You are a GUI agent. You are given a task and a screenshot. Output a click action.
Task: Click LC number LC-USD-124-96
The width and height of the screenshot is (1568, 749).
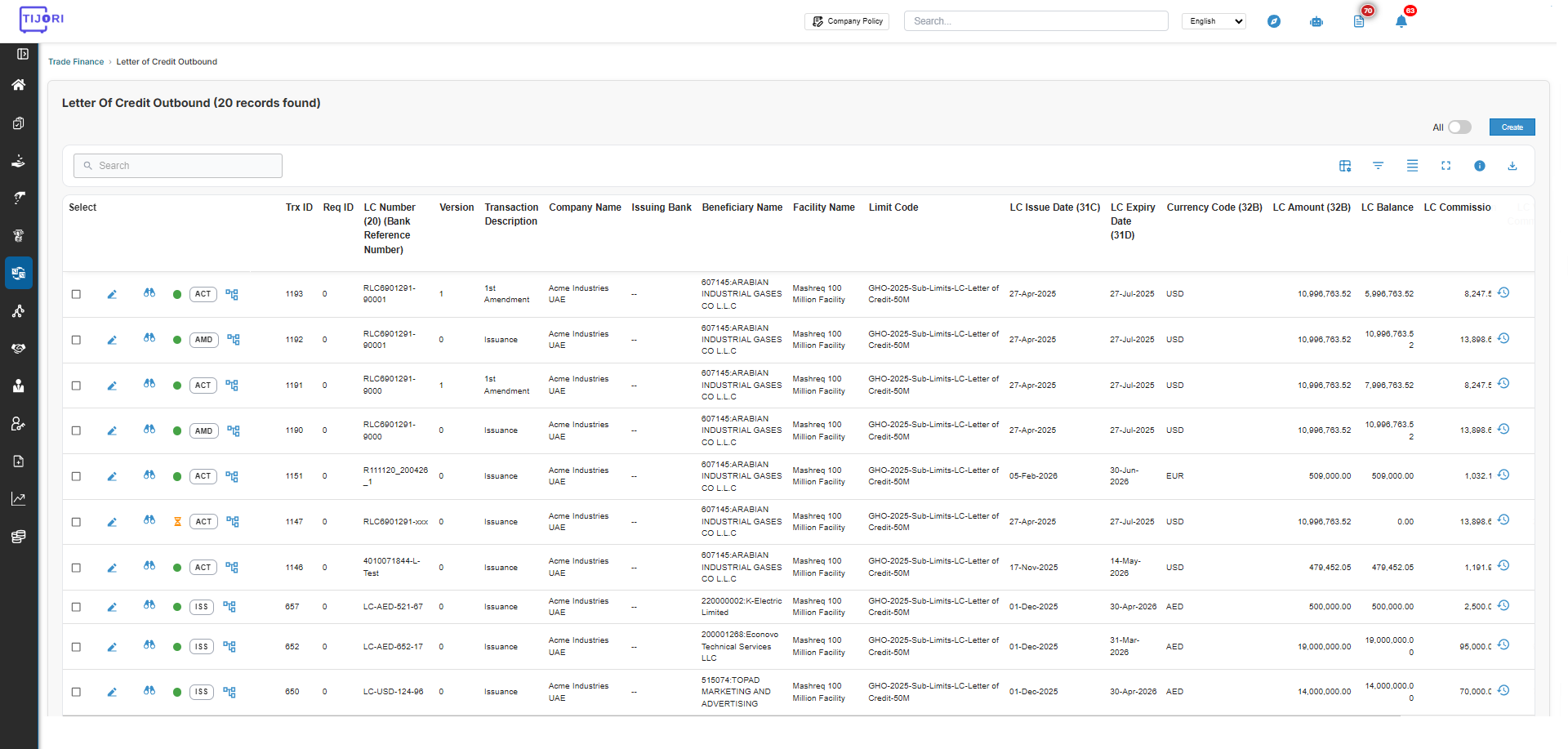394,692
